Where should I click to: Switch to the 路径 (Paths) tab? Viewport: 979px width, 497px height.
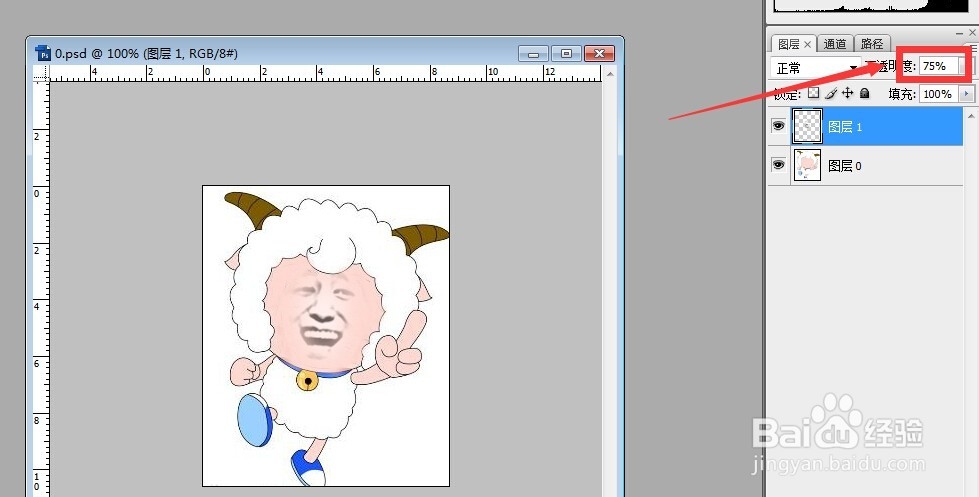pos(872,44)
